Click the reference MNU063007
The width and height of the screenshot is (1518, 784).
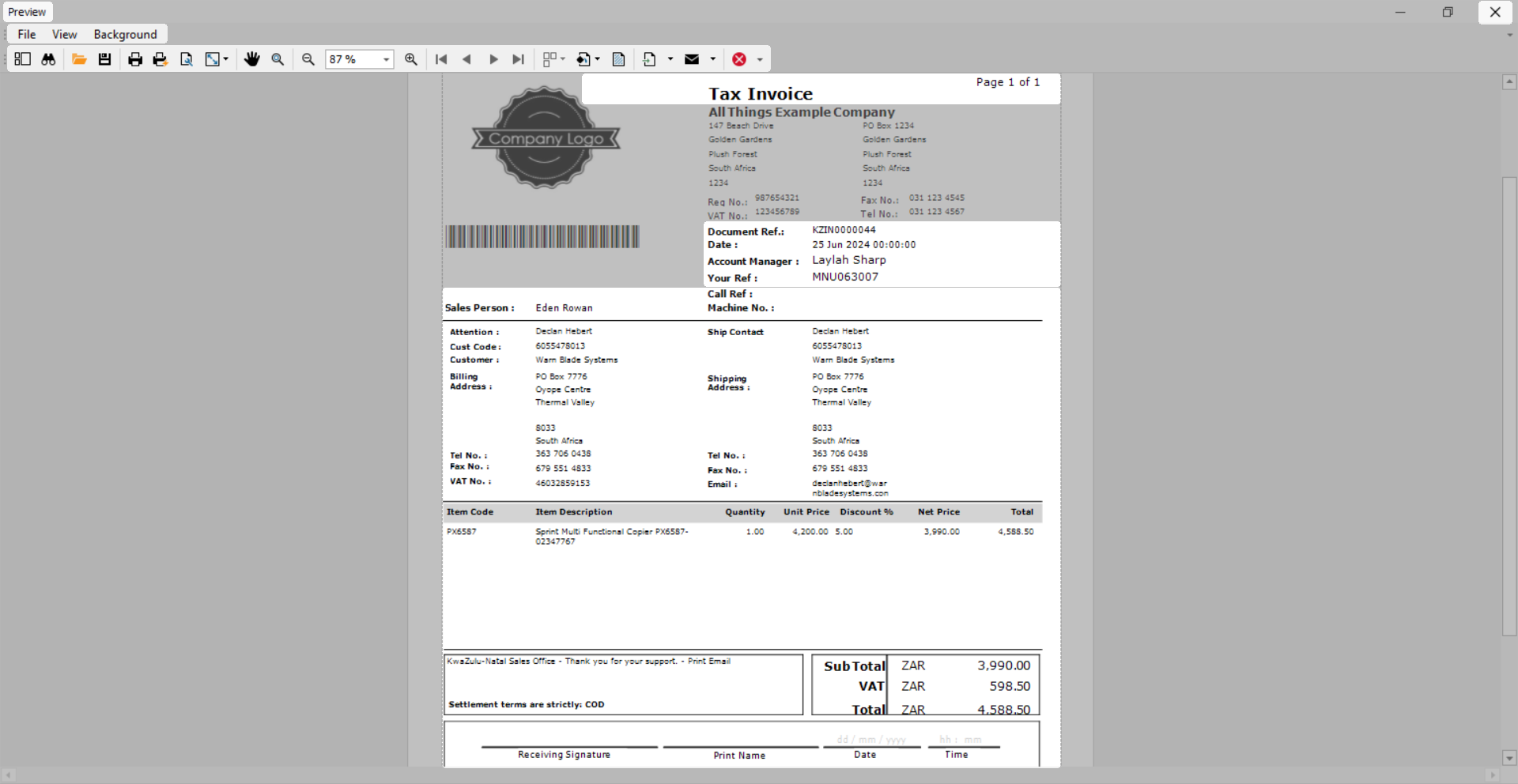click(x=845, y=277)
